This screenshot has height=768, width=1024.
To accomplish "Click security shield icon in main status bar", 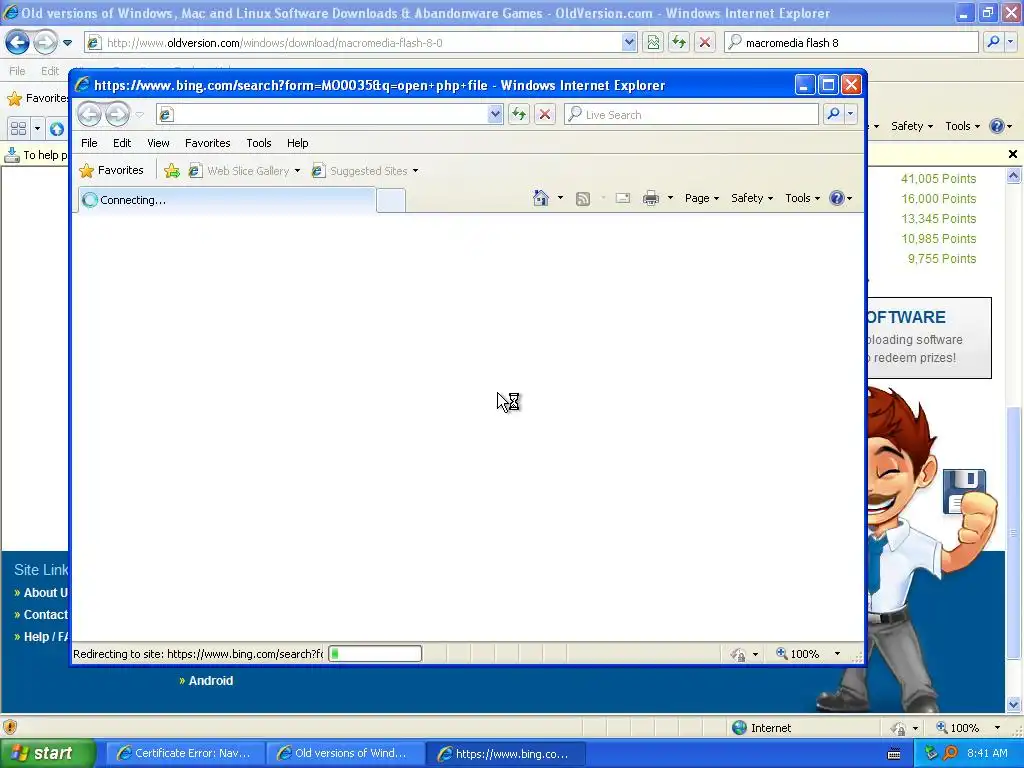I will [10, 727].
